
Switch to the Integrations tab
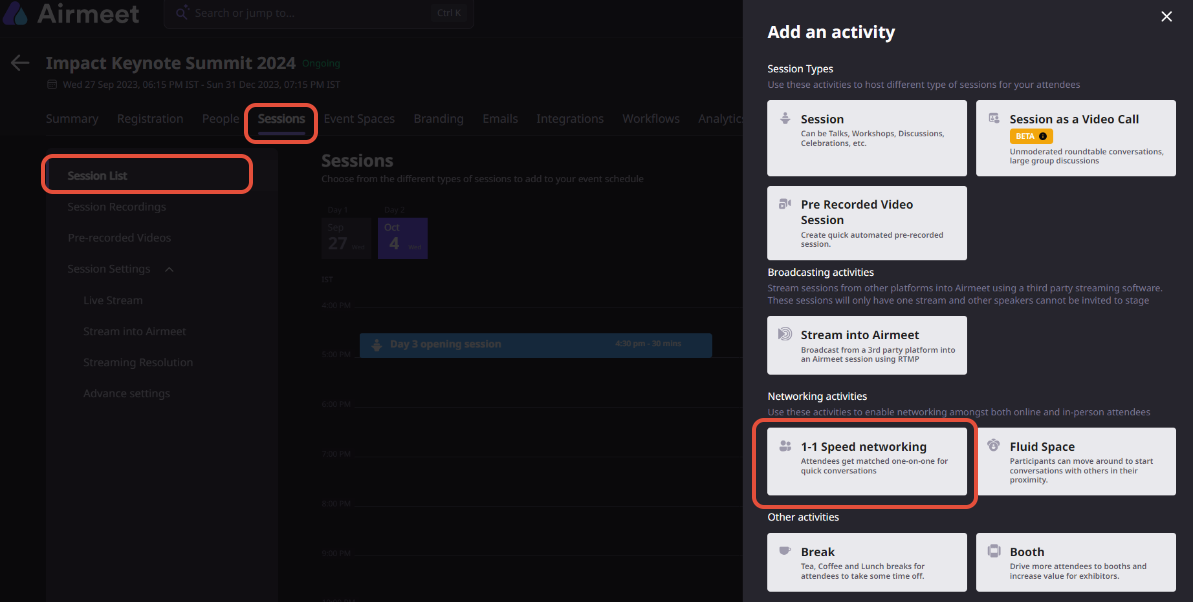point(570,119)
